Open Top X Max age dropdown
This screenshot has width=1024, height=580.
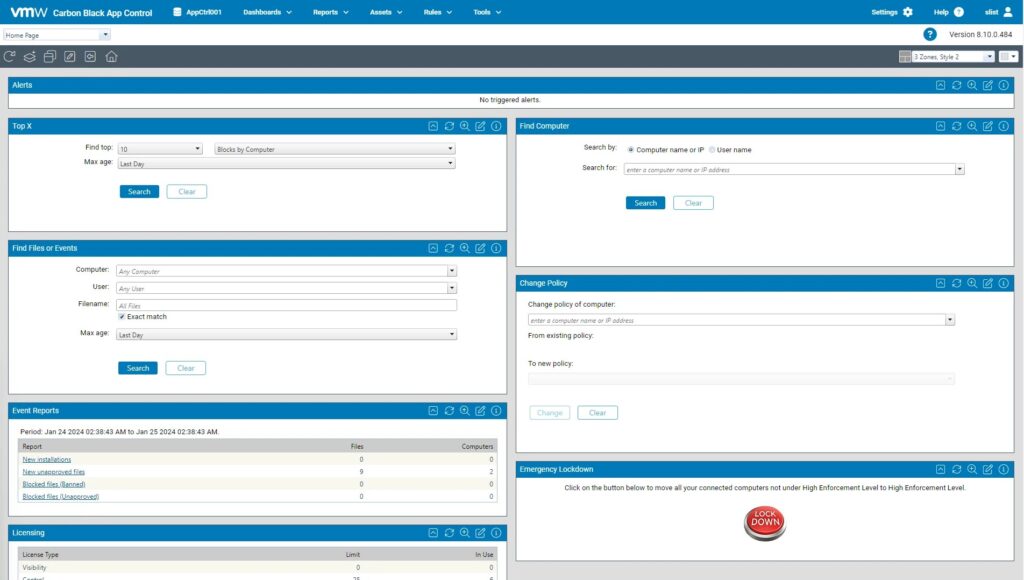click(x=286, y=163)
